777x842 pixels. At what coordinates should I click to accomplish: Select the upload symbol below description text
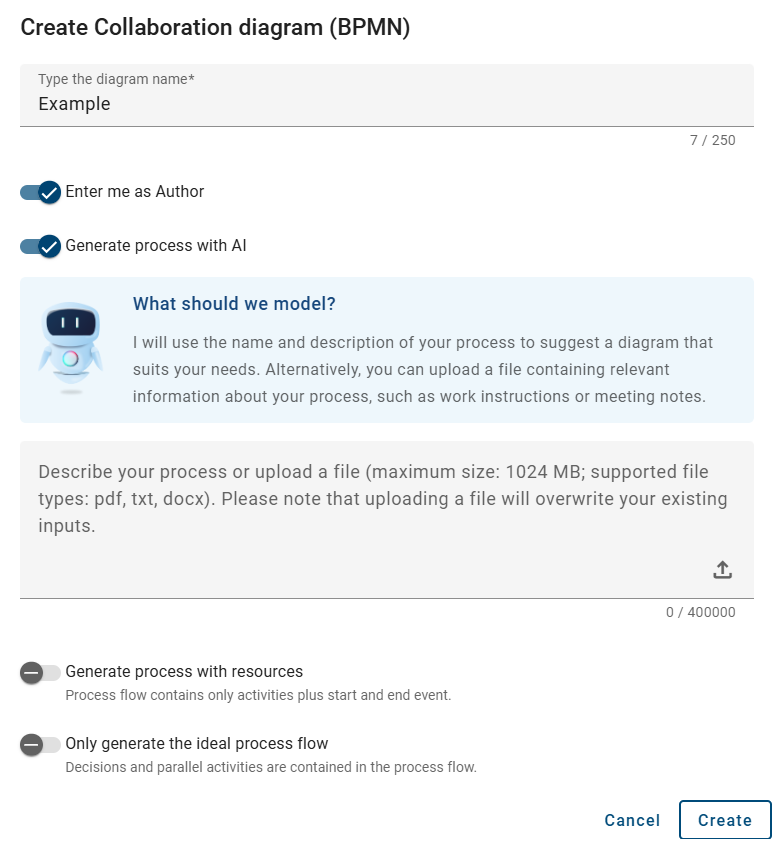tap(722, 569)
